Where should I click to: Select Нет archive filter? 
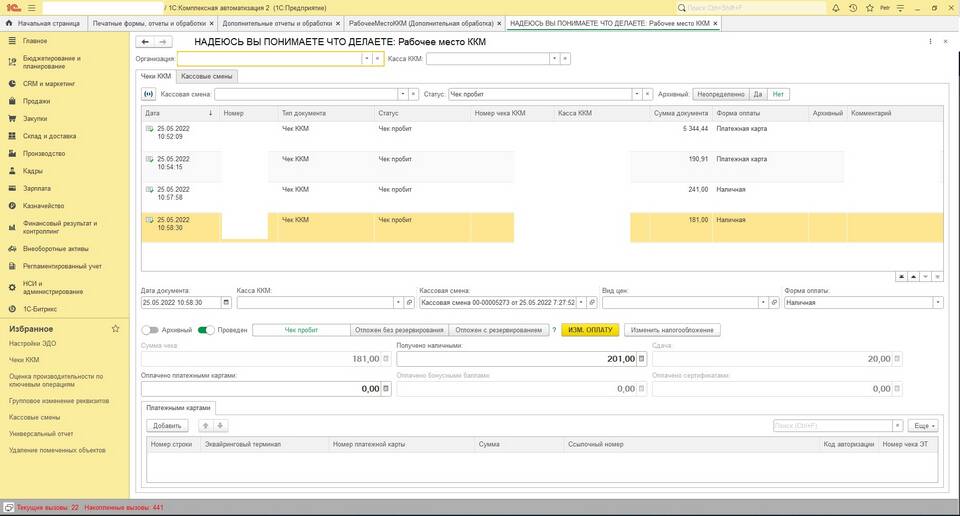coord(778,94)
